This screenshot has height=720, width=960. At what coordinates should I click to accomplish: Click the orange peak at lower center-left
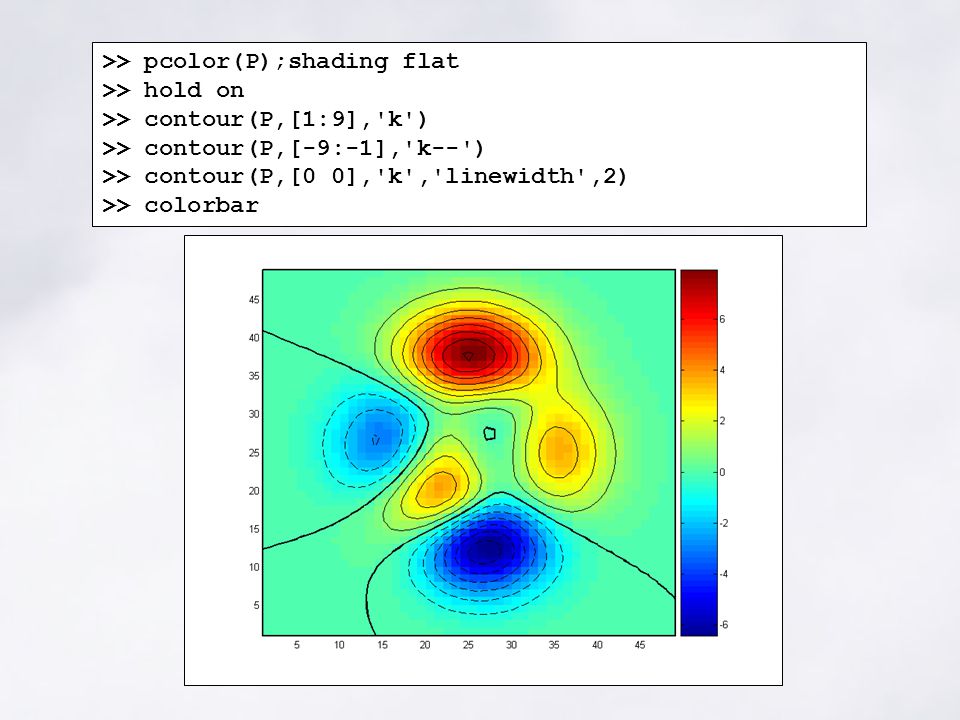tap(437, 488)
